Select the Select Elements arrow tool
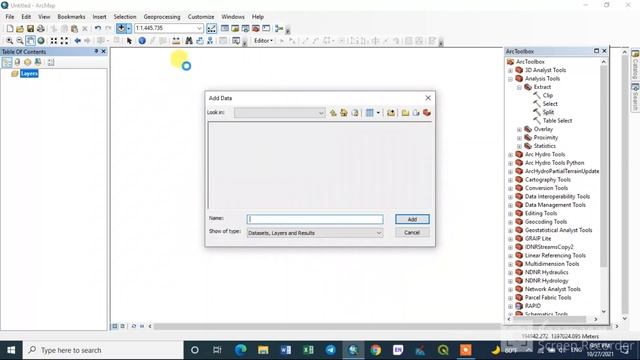Screen dimensions: 640x360 point(129,41)
